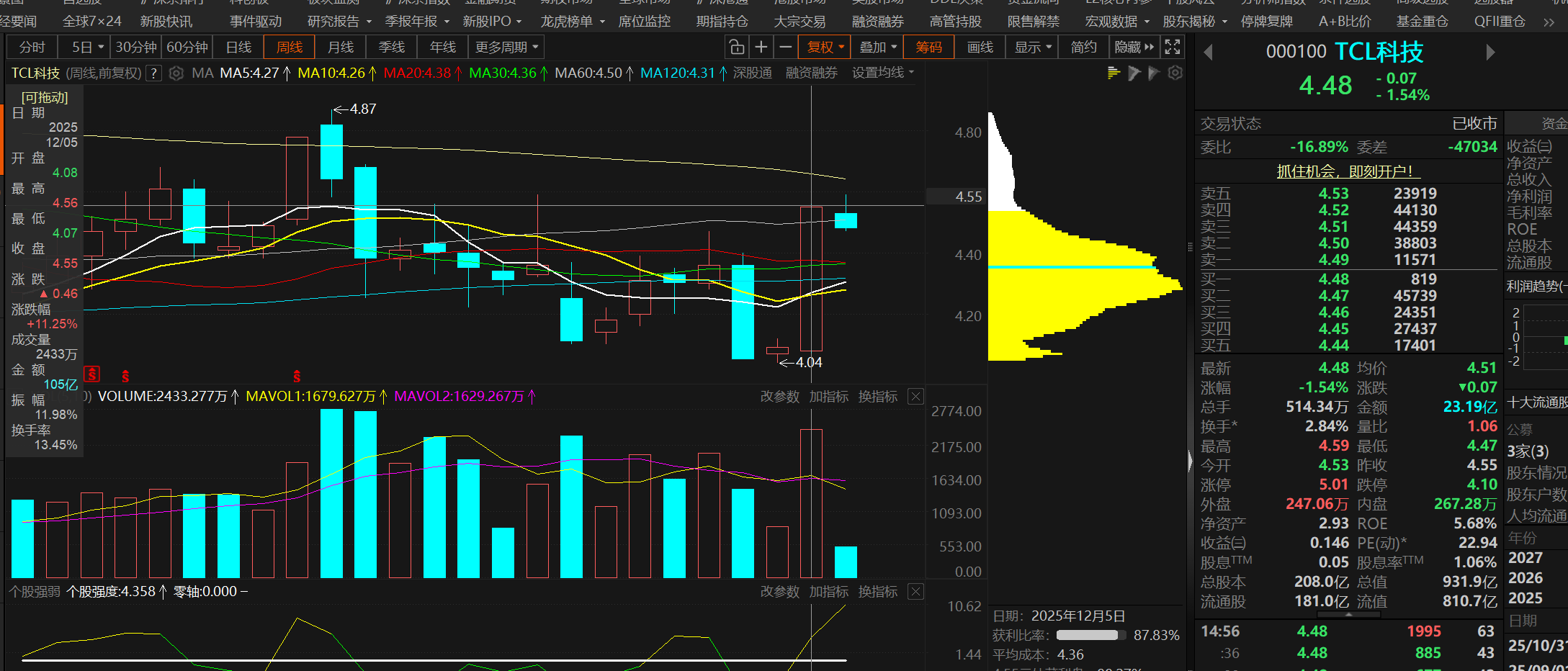Click the 获利比率 progress bar

(1090, 635)
